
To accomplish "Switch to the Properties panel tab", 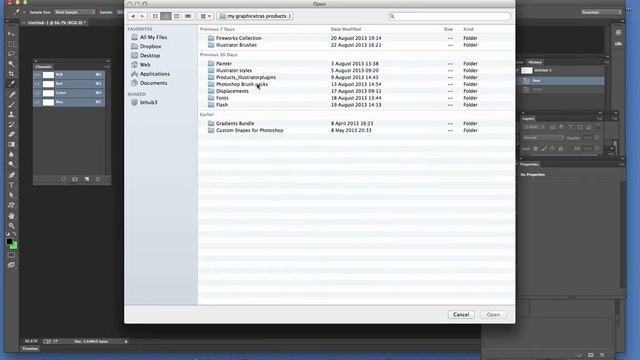I will point(529,164).
